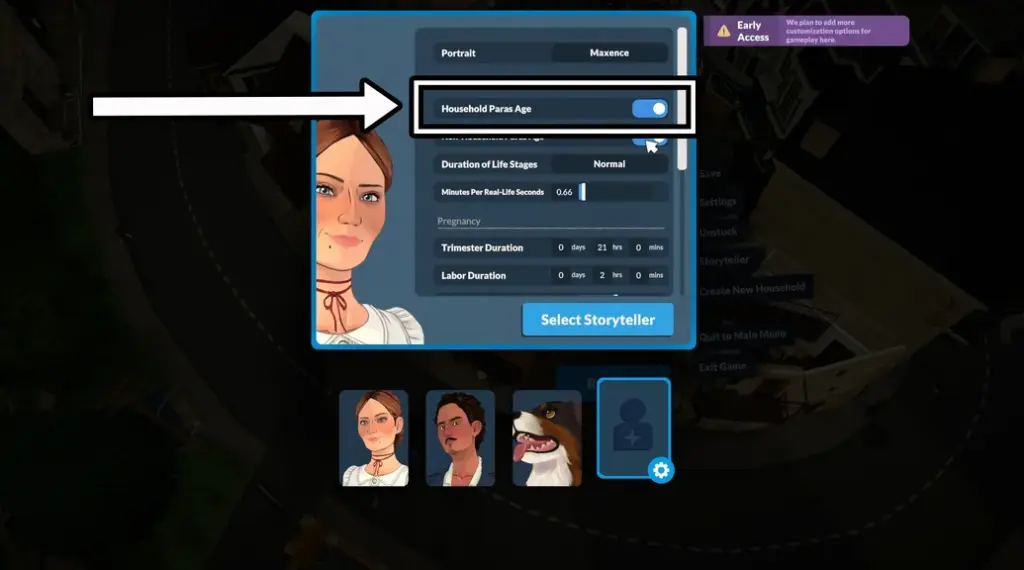Open Settings in the pause menu
Image resolution: width=1024 pixels, height=570 pixels.
(718, 202)
